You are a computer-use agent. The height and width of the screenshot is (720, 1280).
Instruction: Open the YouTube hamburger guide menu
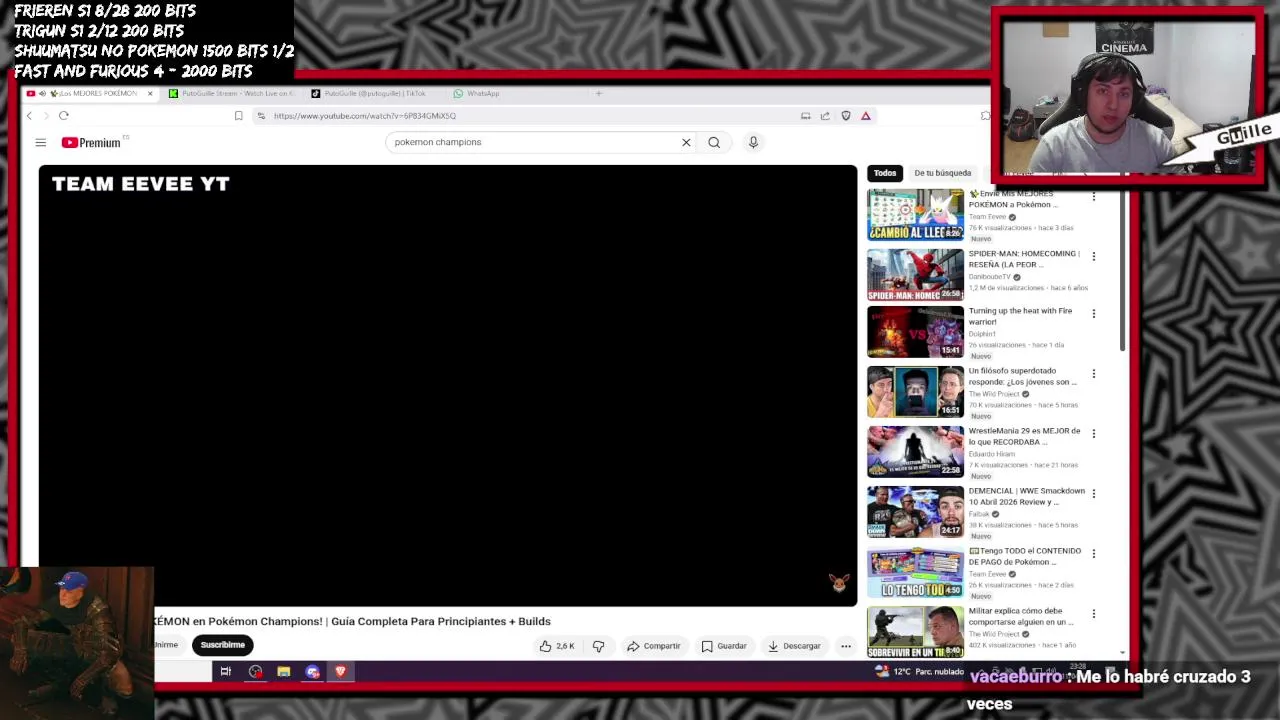tap(41, 143)
